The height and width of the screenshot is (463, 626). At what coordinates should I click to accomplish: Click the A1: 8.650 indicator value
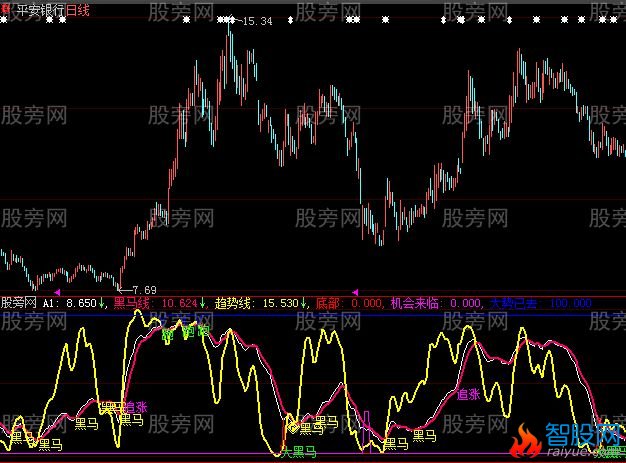tap(69, 303)
